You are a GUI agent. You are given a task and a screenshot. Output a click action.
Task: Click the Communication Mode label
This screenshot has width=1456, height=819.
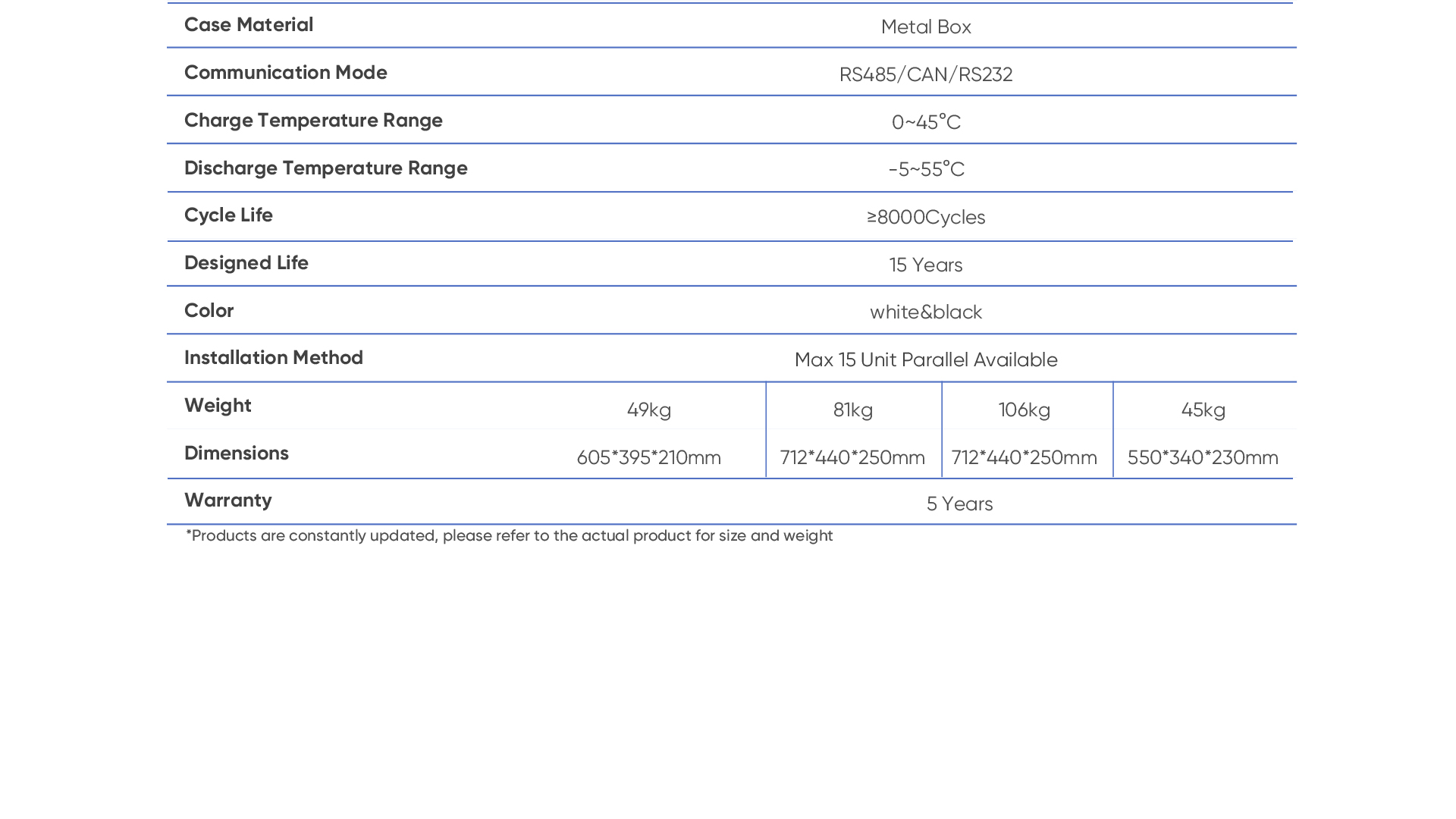(286, 73)
